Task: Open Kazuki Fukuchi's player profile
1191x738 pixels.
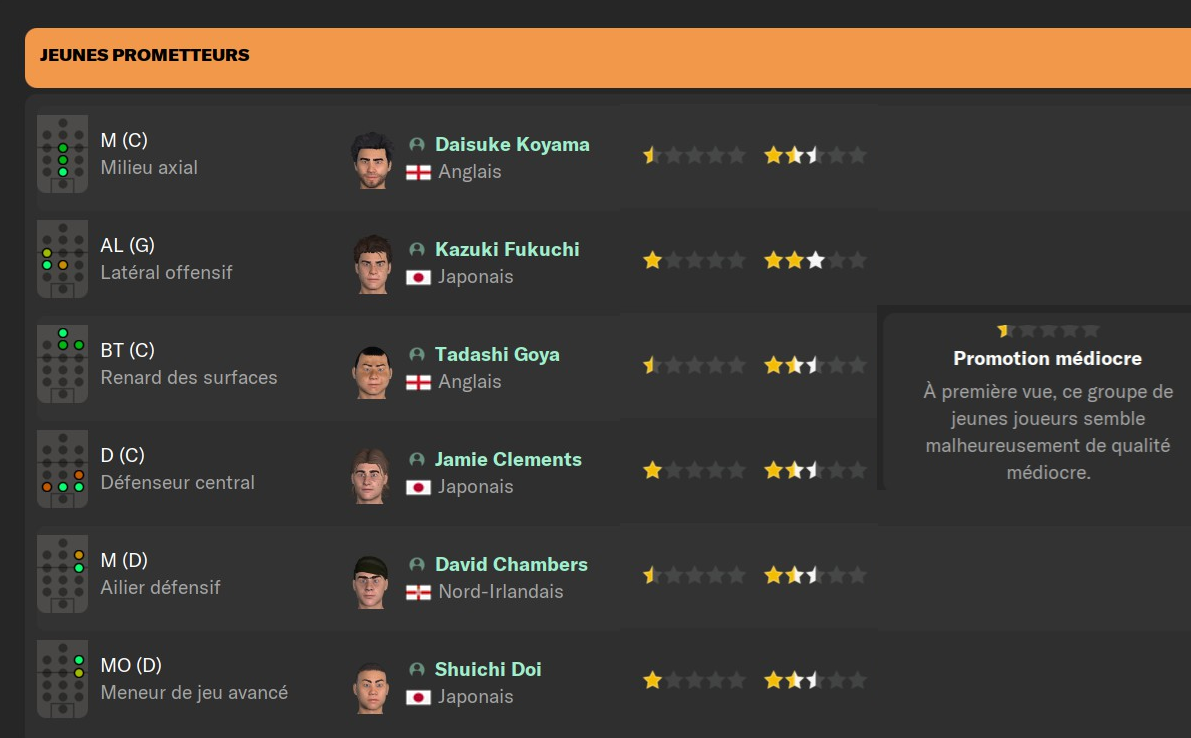Action: pos(507,250)
